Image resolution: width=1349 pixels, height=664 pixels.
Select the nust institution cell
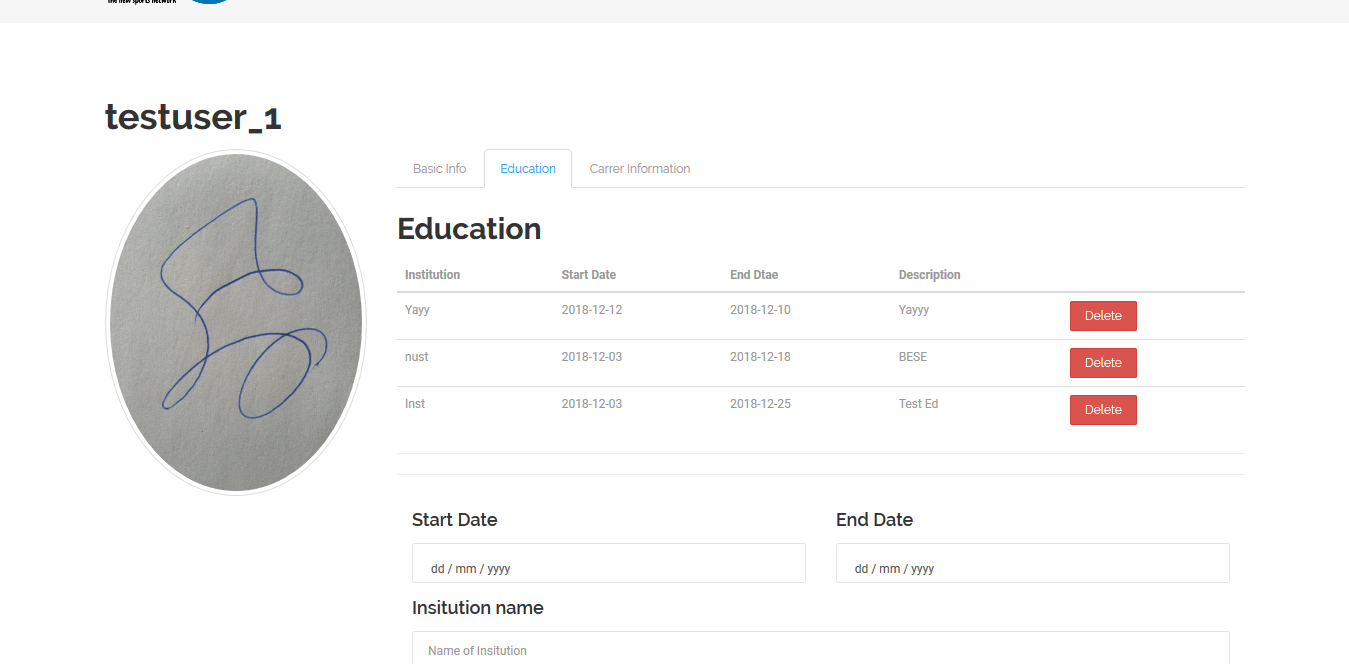417,357
